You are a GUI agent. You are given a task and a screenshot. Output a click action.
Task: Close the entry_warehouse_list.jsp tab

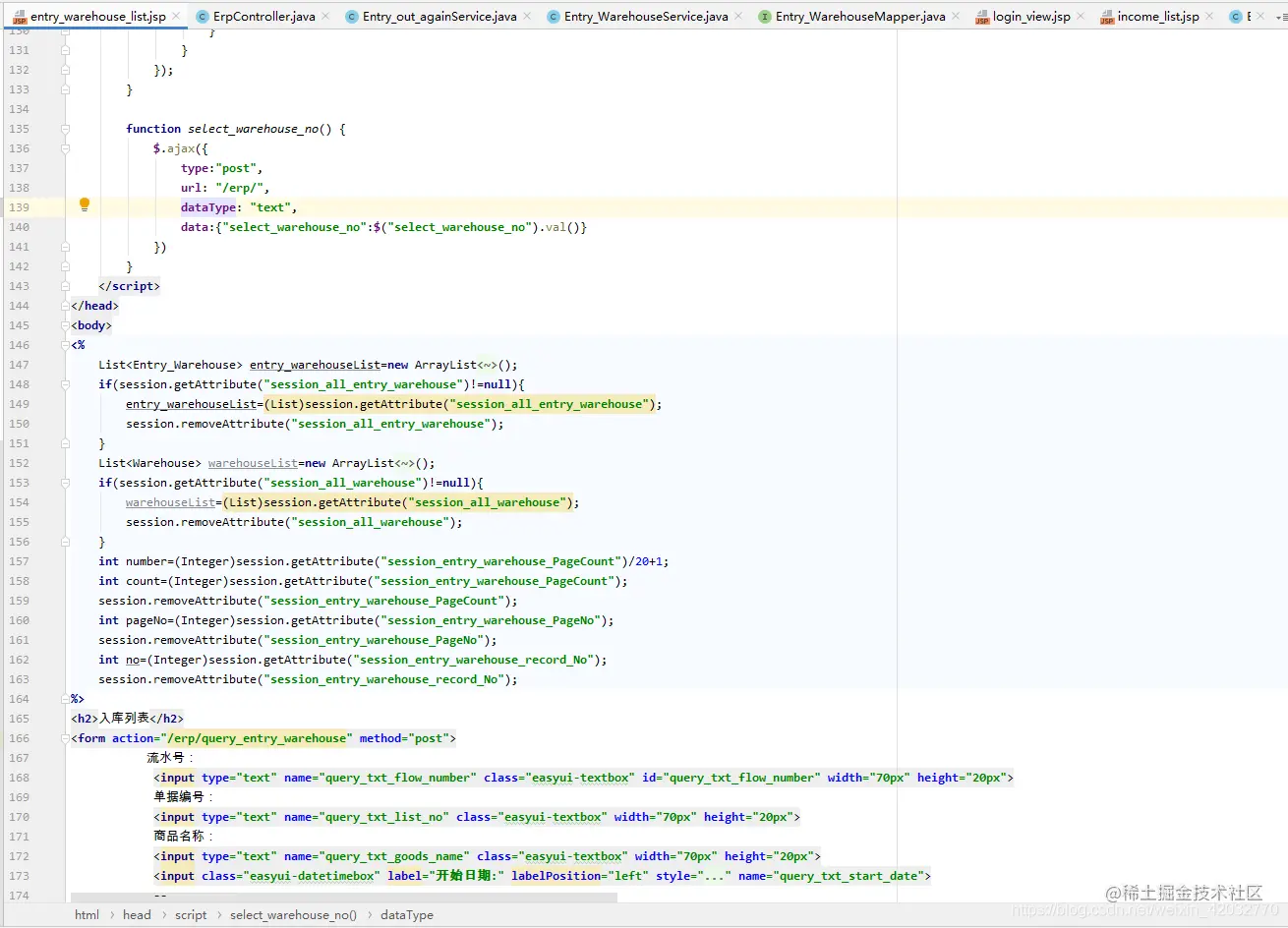(x=176, y=17)
